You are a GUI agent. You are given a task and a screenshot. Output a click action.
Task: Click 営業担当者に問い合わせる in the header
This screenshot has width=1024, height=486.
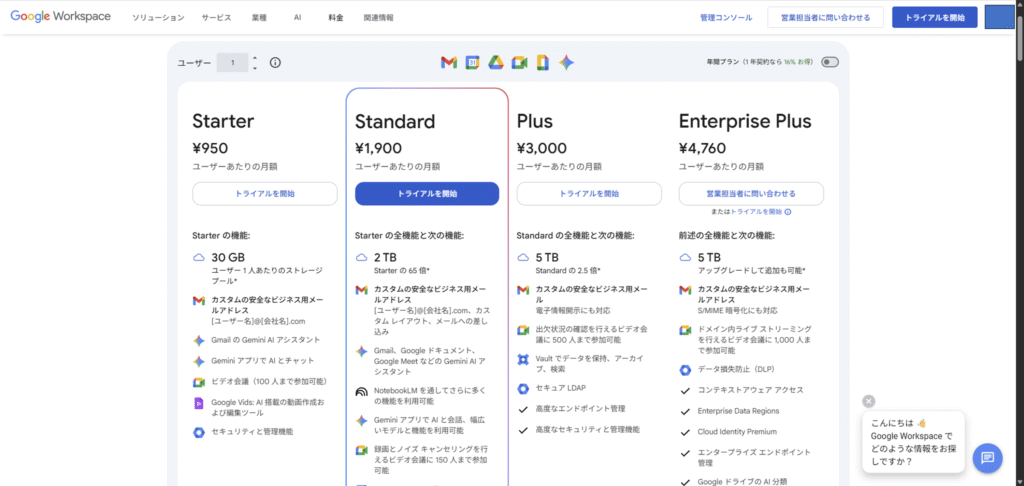825,18
